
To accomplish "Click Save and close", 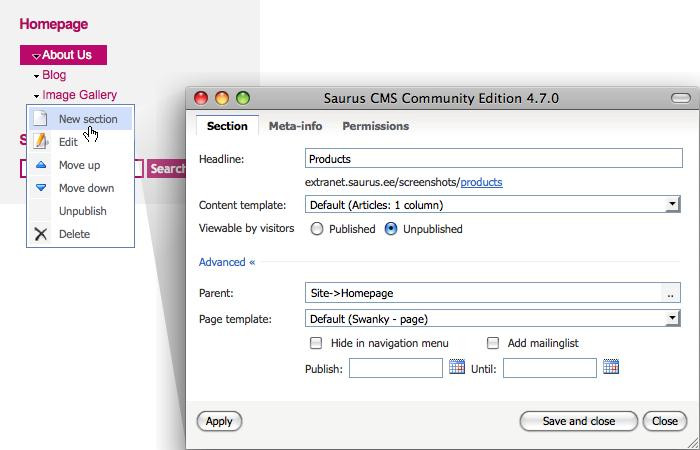I will pyautogui.click(x=579, y=421).
